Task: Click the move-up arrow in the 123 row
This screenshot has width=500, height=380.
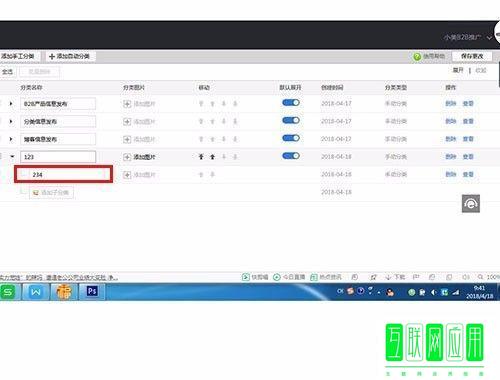Action: [x=212, y=157]
